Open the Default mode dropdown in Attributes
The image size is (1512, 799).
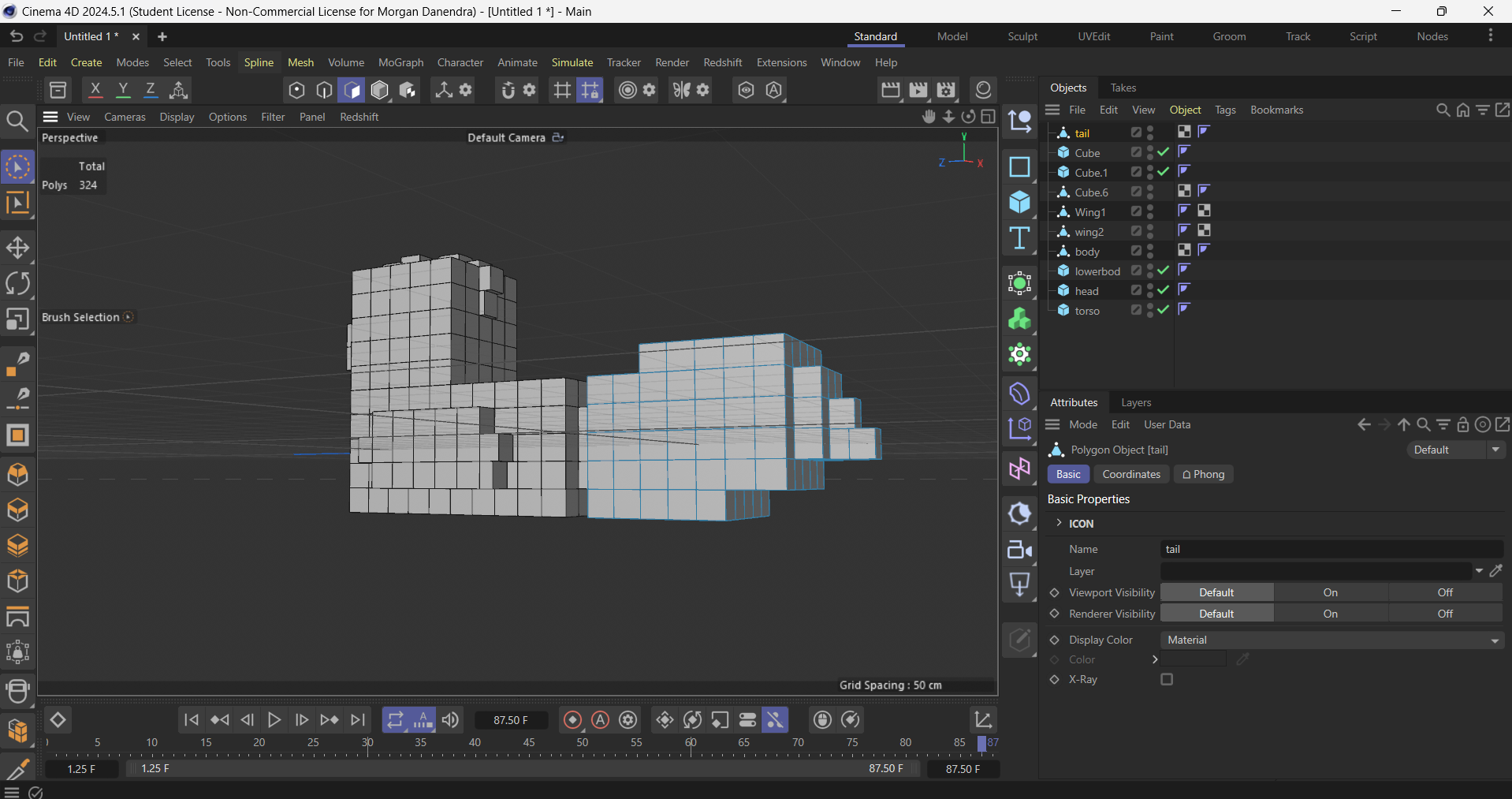point(1455,450)
